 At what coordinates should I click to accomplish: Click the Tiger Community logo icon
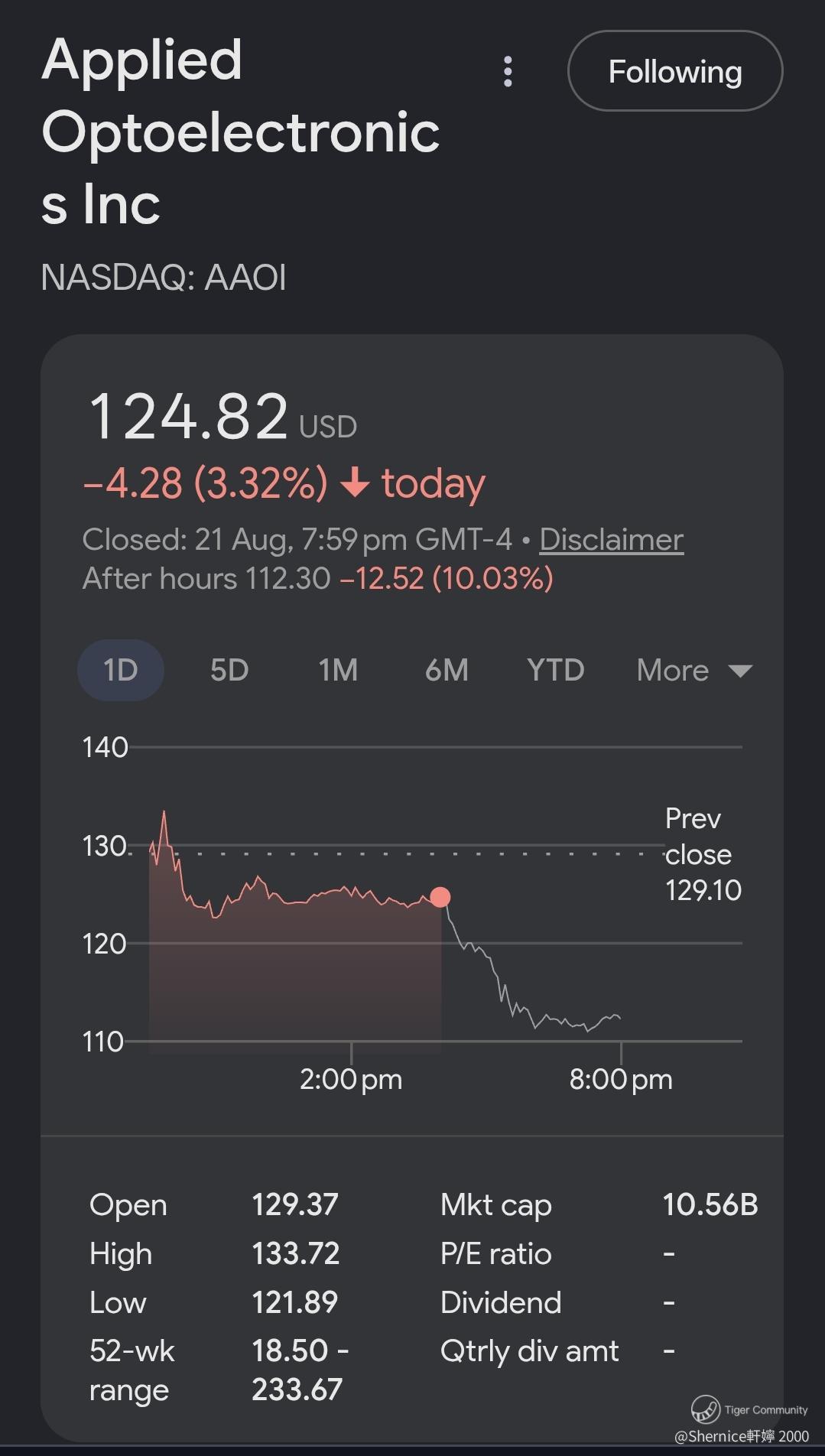coord(705,1409)
